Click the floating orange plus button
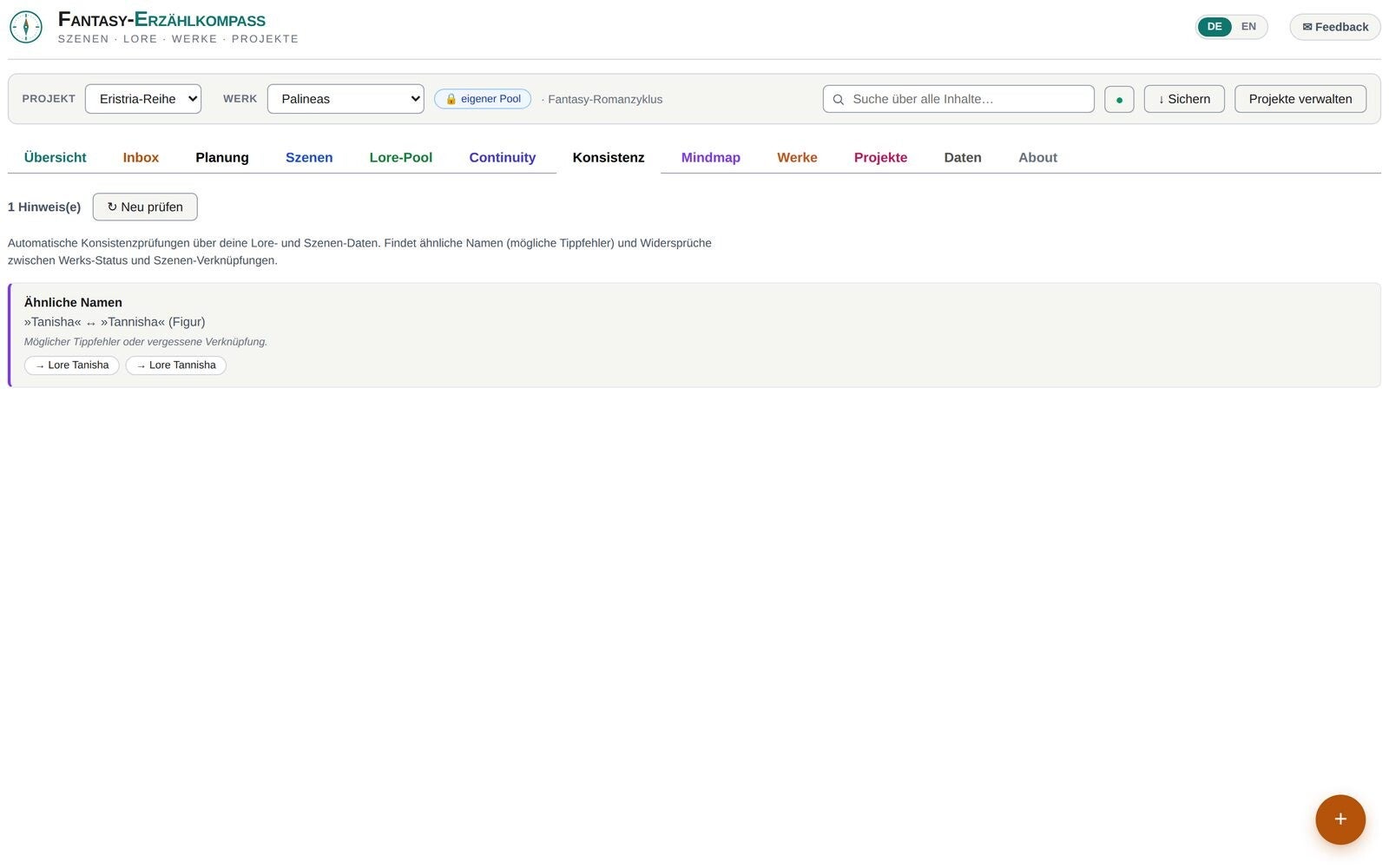Image resolution: width=1389 pixels, height=868 pixels. point(1340,819)
